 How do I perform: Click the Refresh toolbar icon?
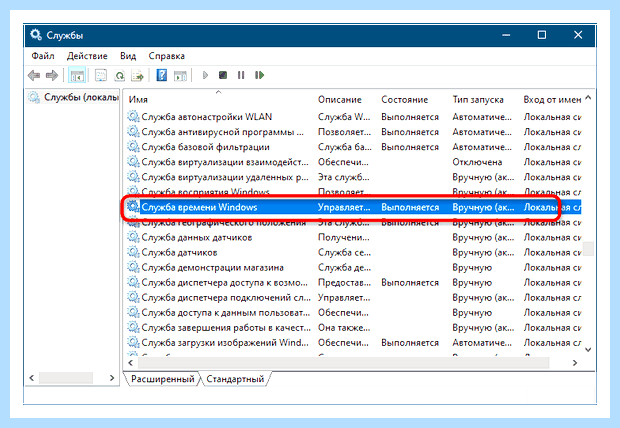tap(119, 75)
